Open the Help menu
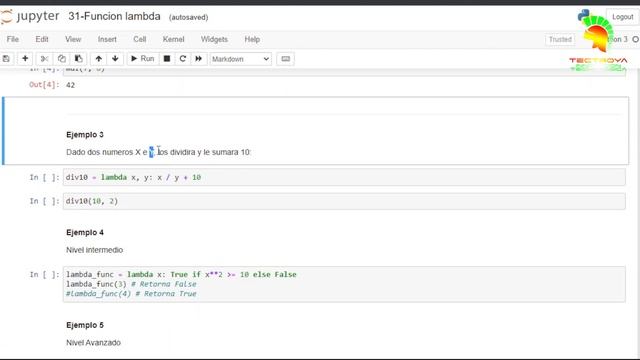Viewport: 640px width, 360px height. pos(252,39)
